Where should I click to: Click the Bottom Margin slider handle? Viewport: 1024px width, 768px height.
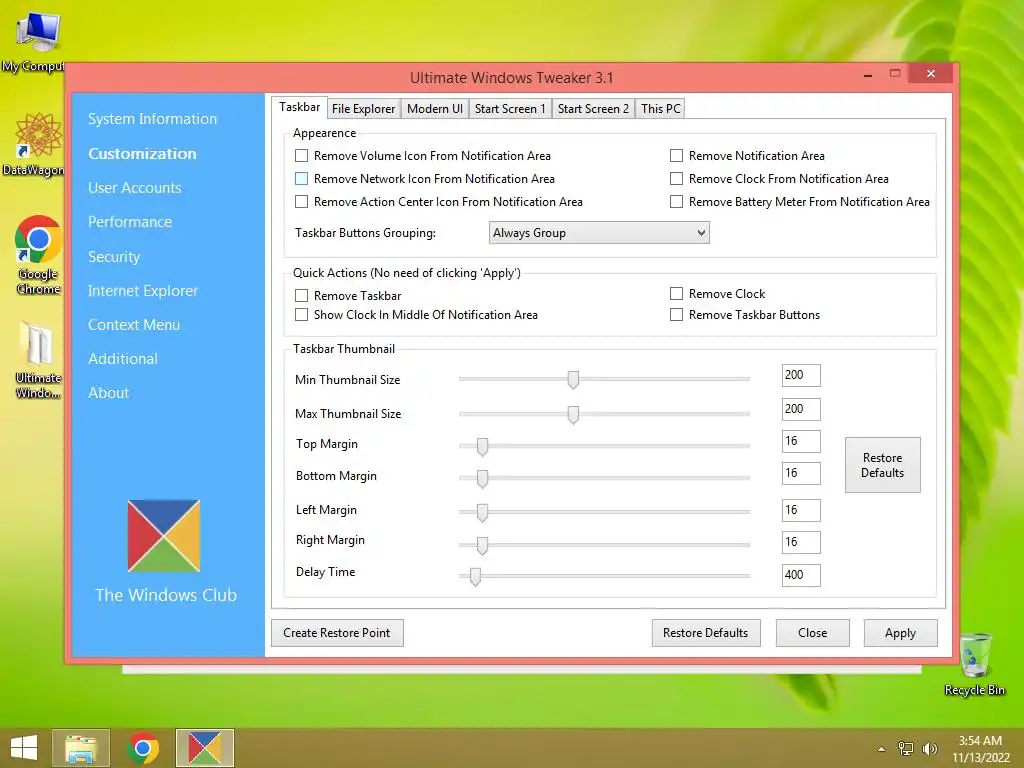tap(482, 479)
